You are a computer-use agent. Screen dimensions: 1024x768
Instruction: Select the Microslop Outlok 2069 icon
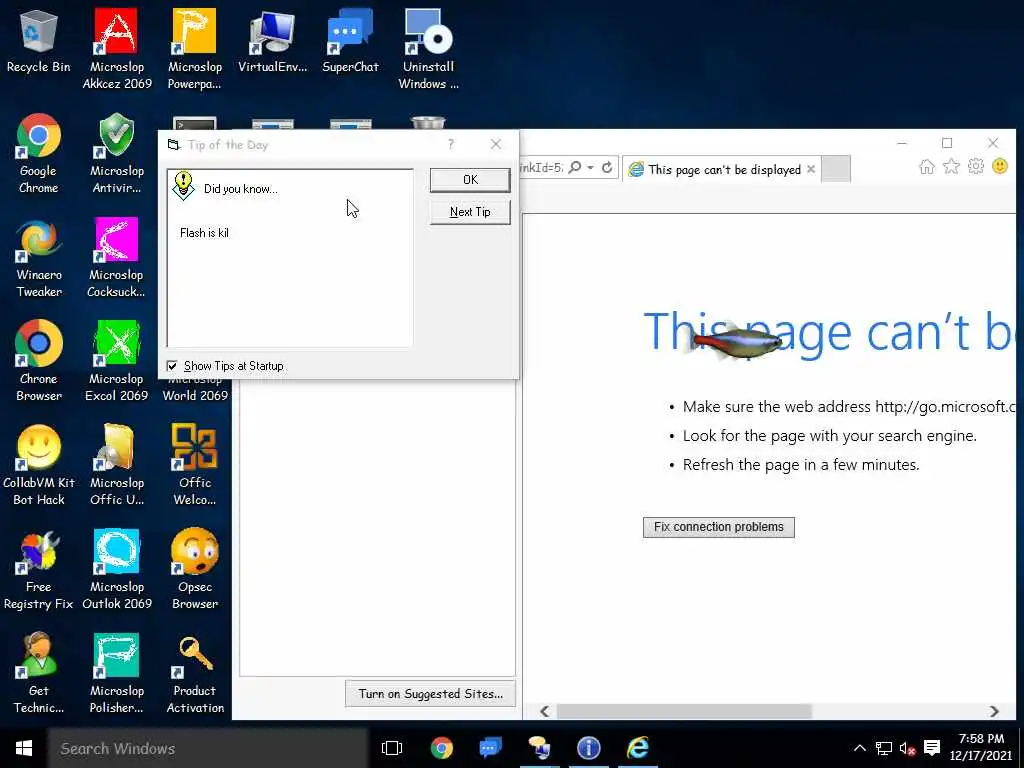(x=116, y=569)
